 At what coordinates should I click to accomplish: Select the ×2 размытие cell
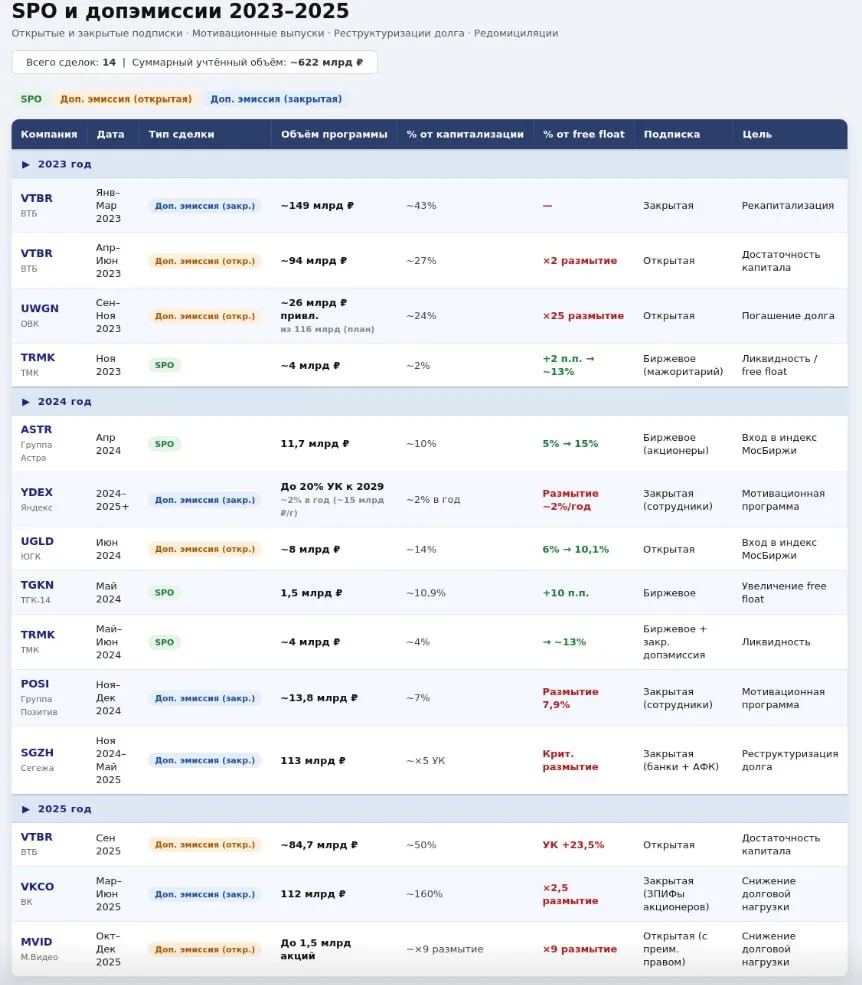(x=580, y=261)
